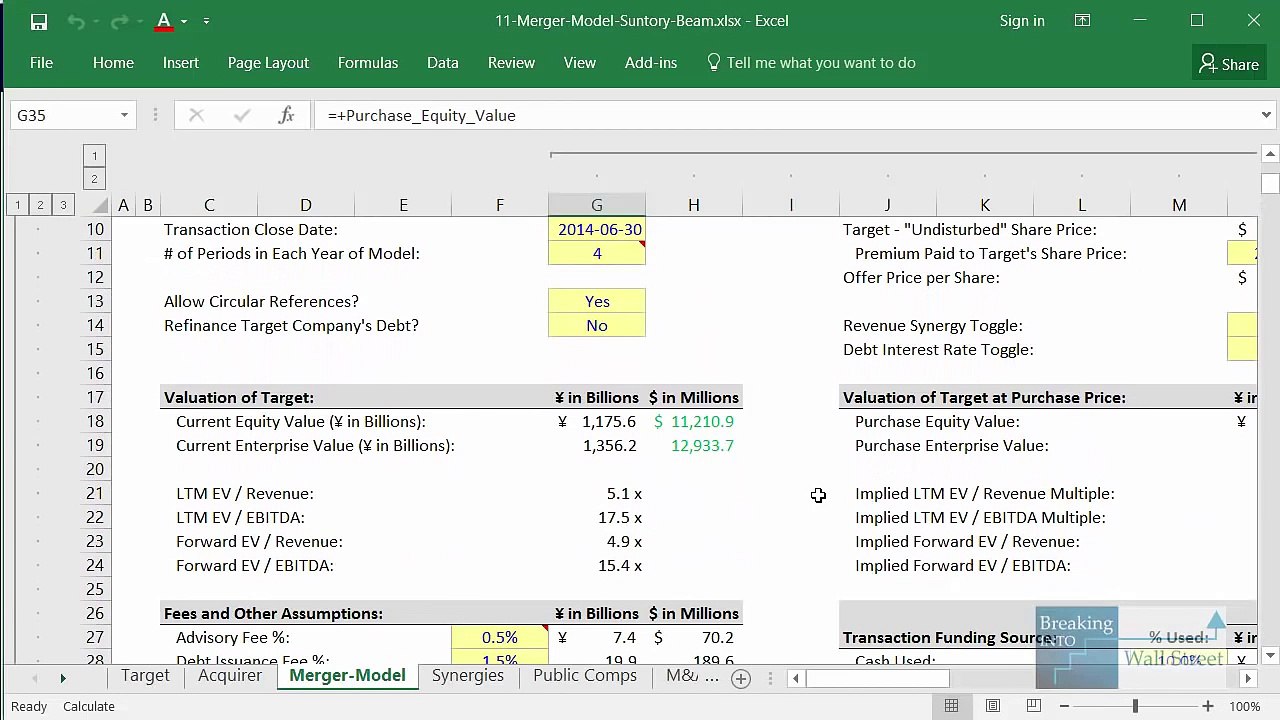Click row outline level 1 button
The image size is (1280, 720).
pos(17,205)
